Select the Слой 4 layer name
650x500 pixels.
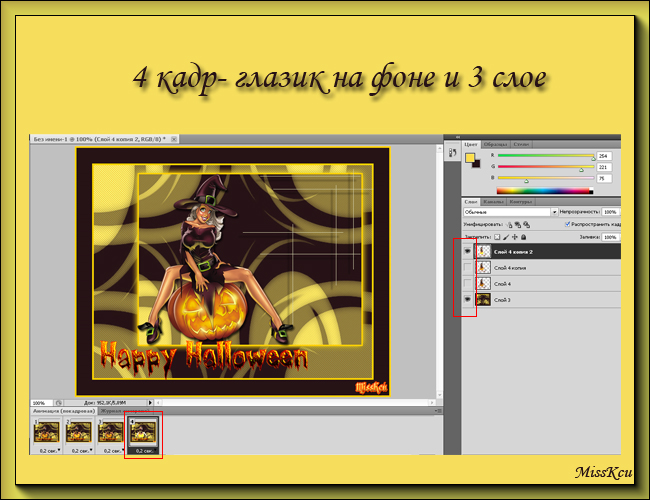(x=502, y=284)
